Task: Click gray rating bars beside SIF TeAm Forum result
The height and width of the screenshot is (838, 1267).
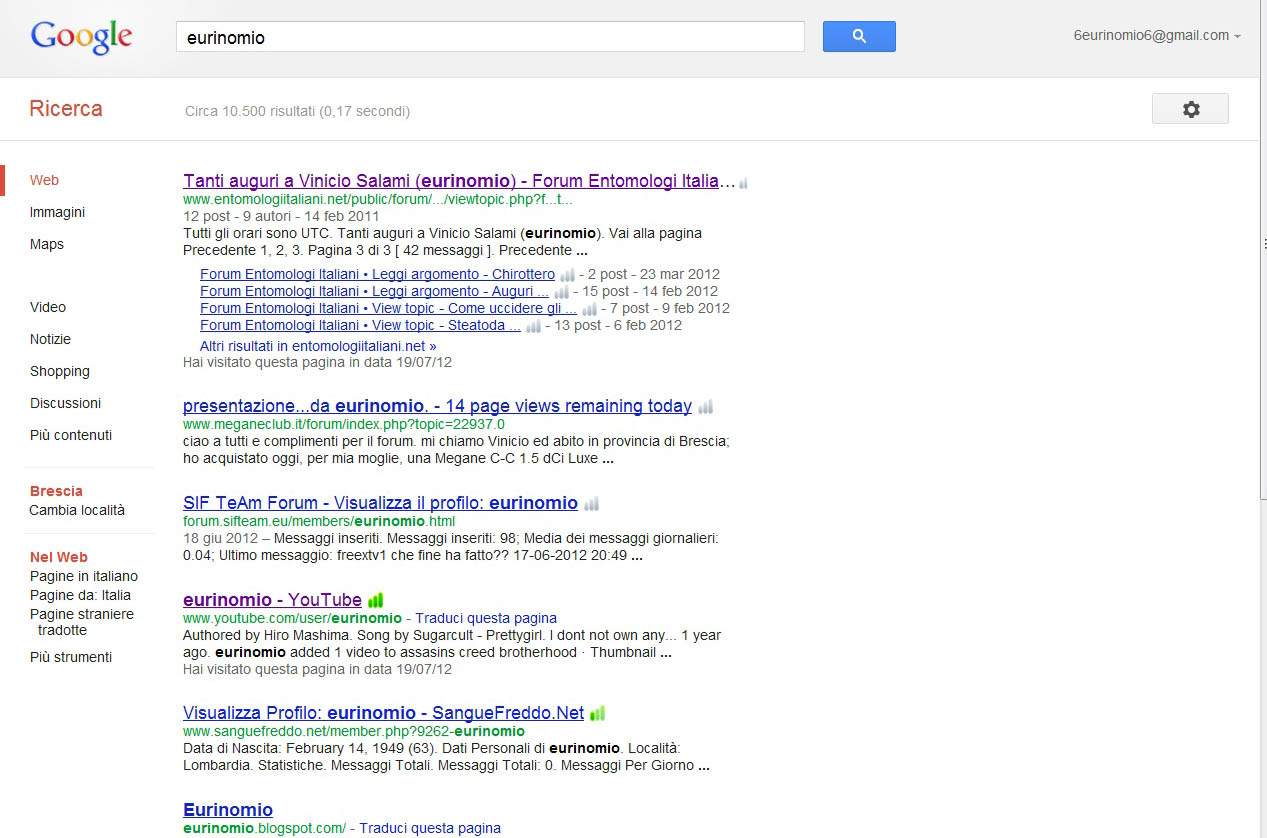Action: click(592, 504)
